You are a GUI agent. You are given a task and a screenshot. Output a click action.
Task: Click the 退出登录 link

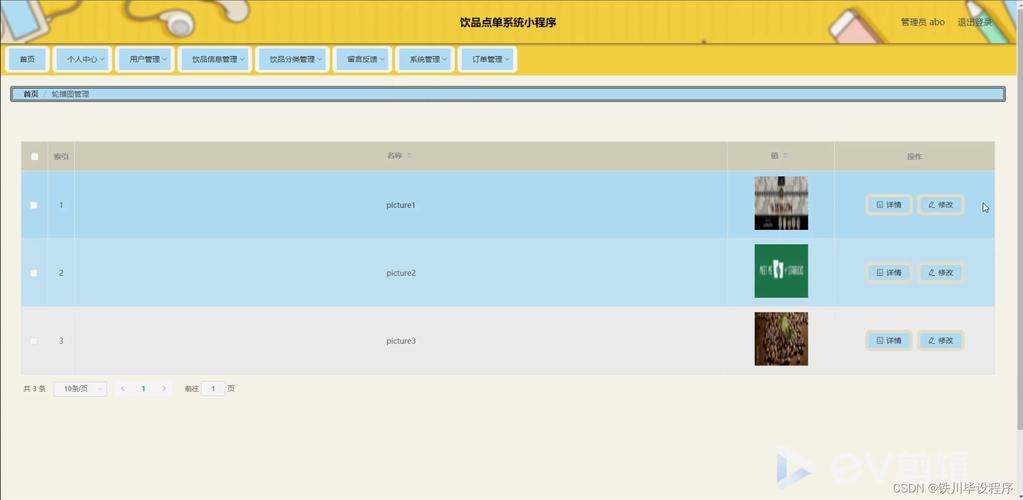click(974, 22)
